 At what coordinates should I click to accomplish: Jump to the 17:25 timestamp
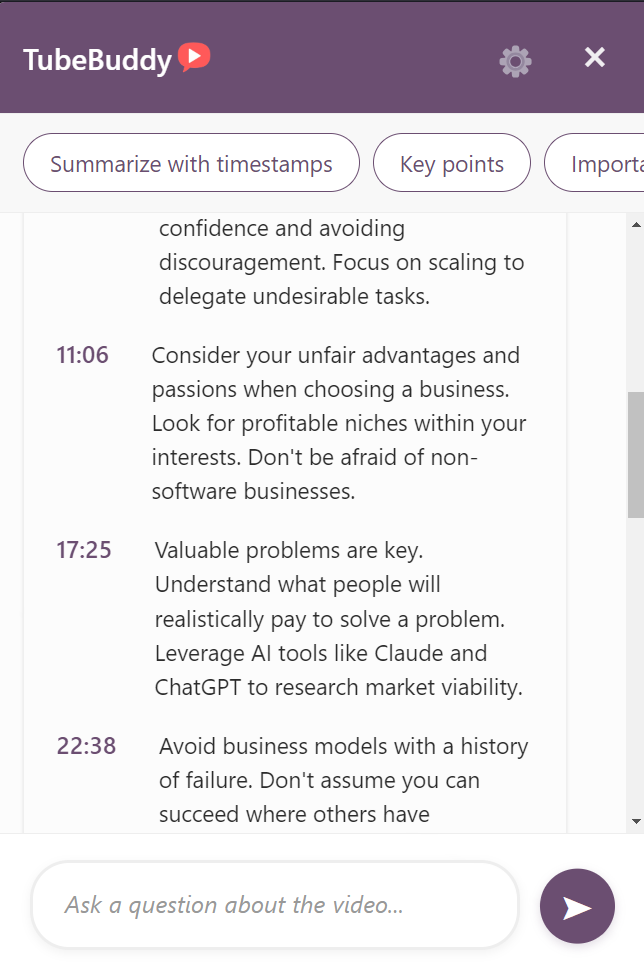pos(84,550)
